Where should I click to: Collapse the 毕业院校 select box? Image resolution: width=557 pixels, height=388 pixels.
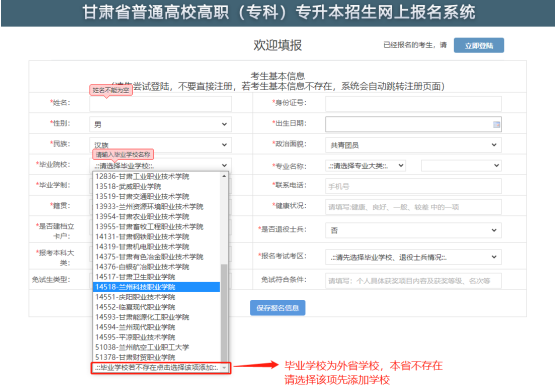point(160,165)
